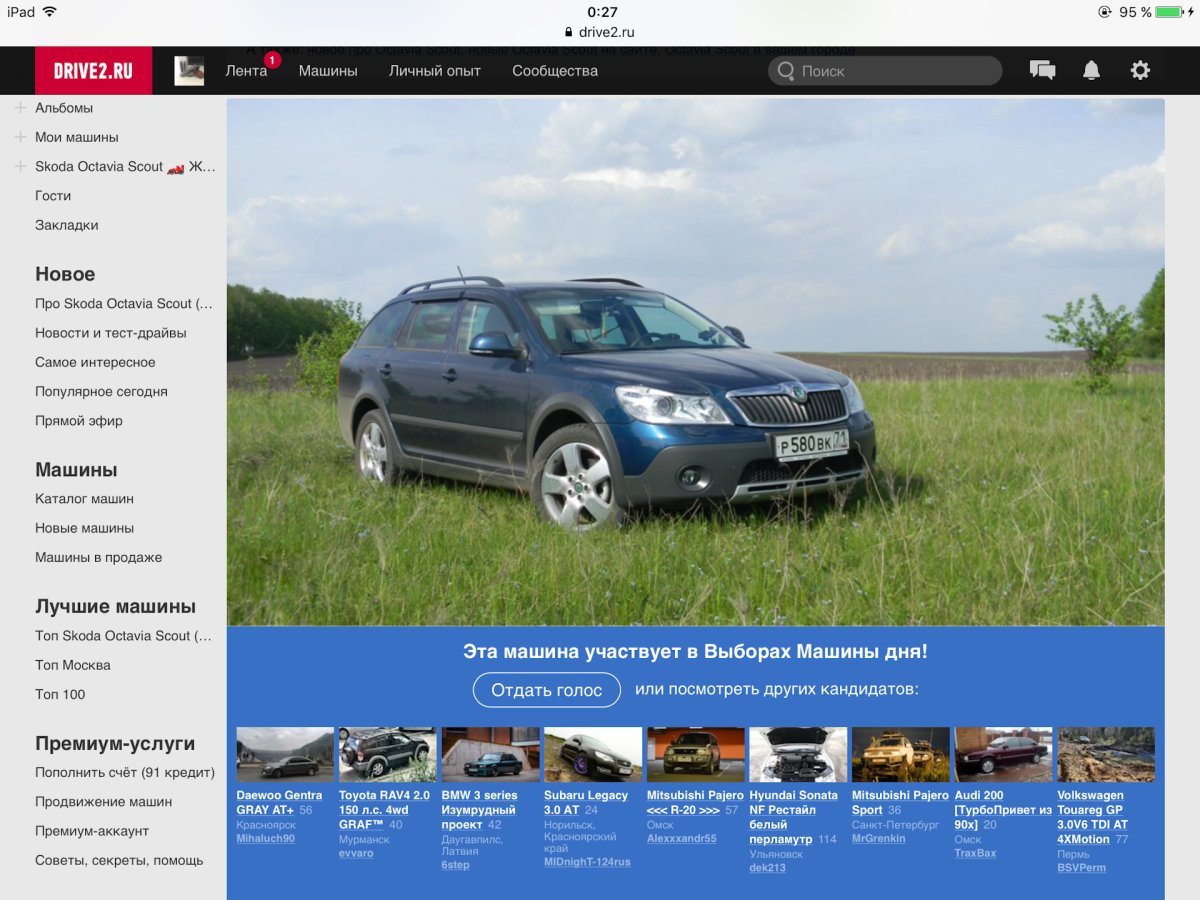Open Премиум-аккаунт link
The width and height of the screenshot is (1200, 900).
coord(92,831)
